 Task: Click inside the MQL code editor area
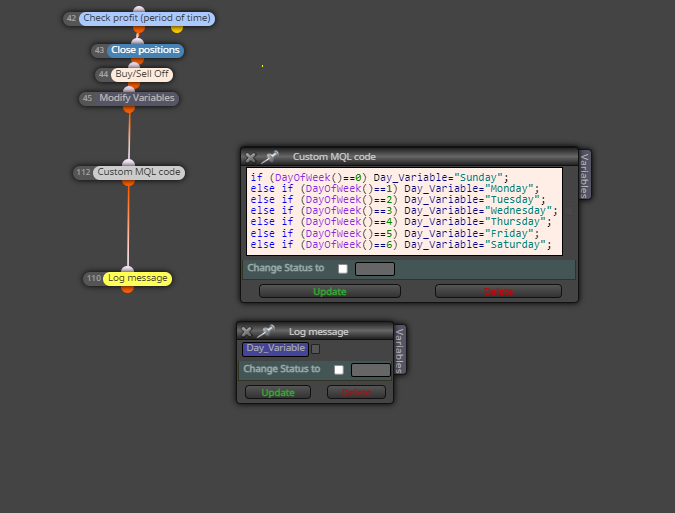pyautogui.click(x=405, y=211)
